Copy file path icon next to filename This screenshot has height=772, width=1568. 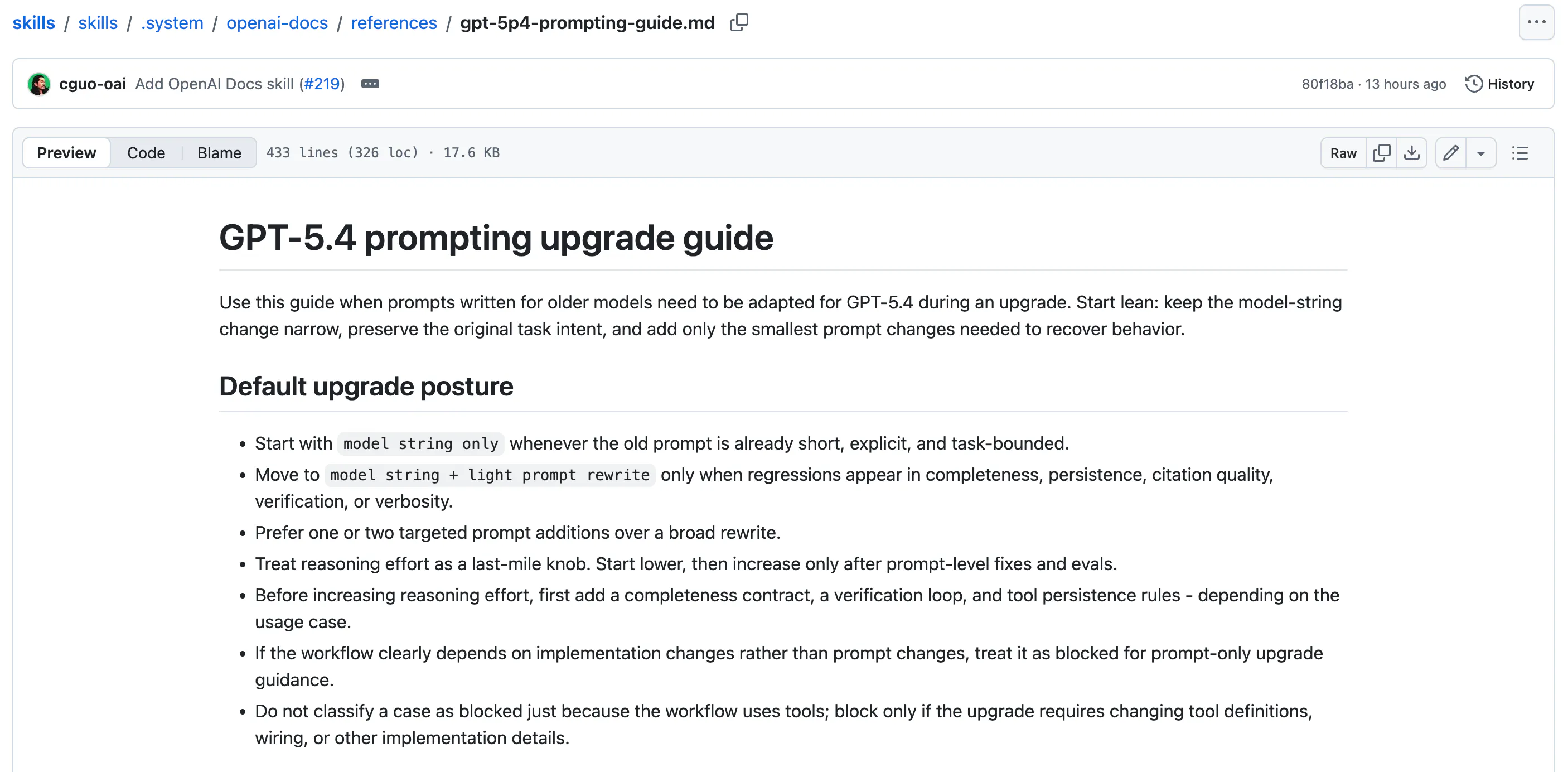tap(739, 22)
